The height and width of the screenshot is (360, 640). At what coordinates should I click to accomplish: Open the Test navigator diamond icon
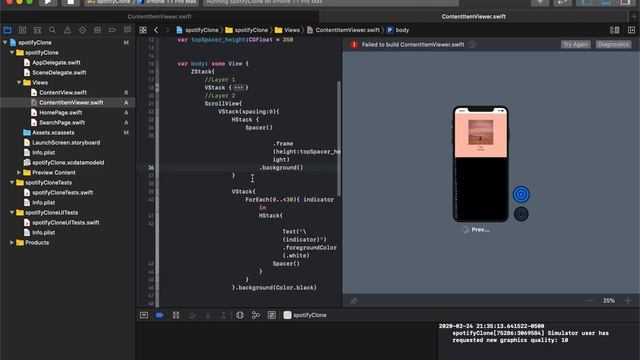pyautogui.click(x=82, y=30)
